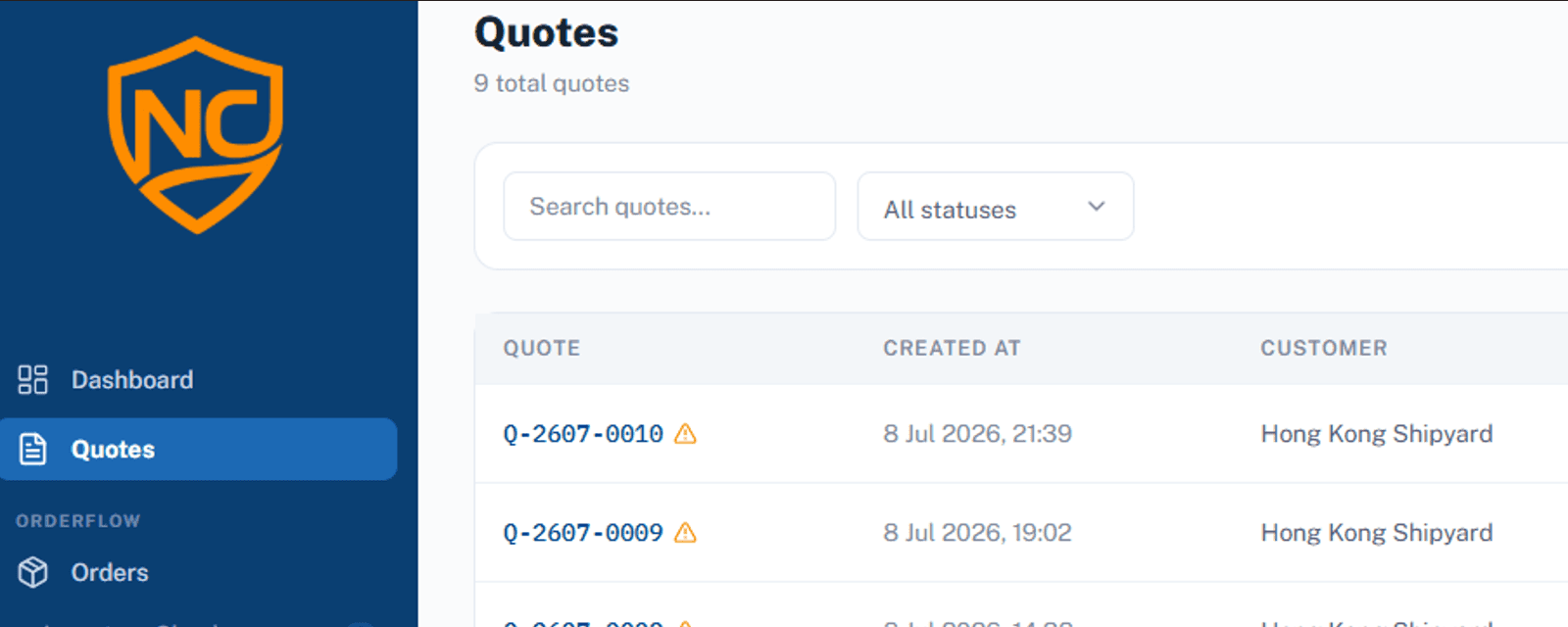Focus the Search quotes field
This screenshot has height=627, width=1568.
pos(669,207)
